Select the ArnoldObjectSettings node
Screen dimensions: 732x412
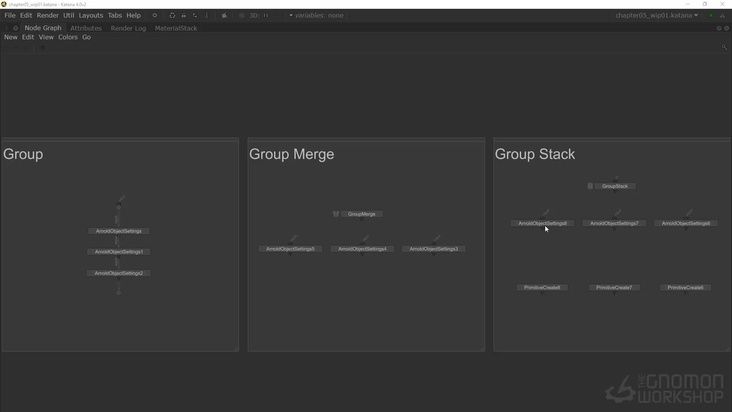pyautogui.click(x=119, y=231)
